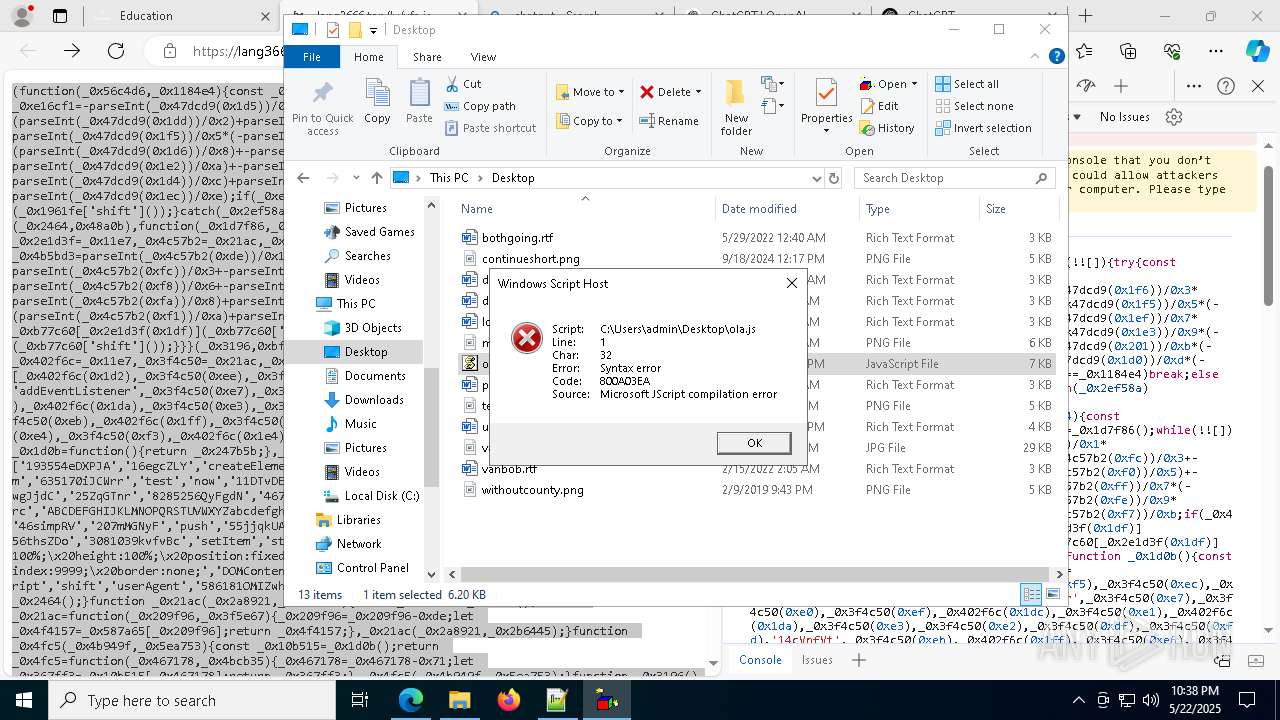This screenshot has width=1280, height=720.
Task: Click the Copilot icon in Edge toolbar
Action: (1257, 50)
